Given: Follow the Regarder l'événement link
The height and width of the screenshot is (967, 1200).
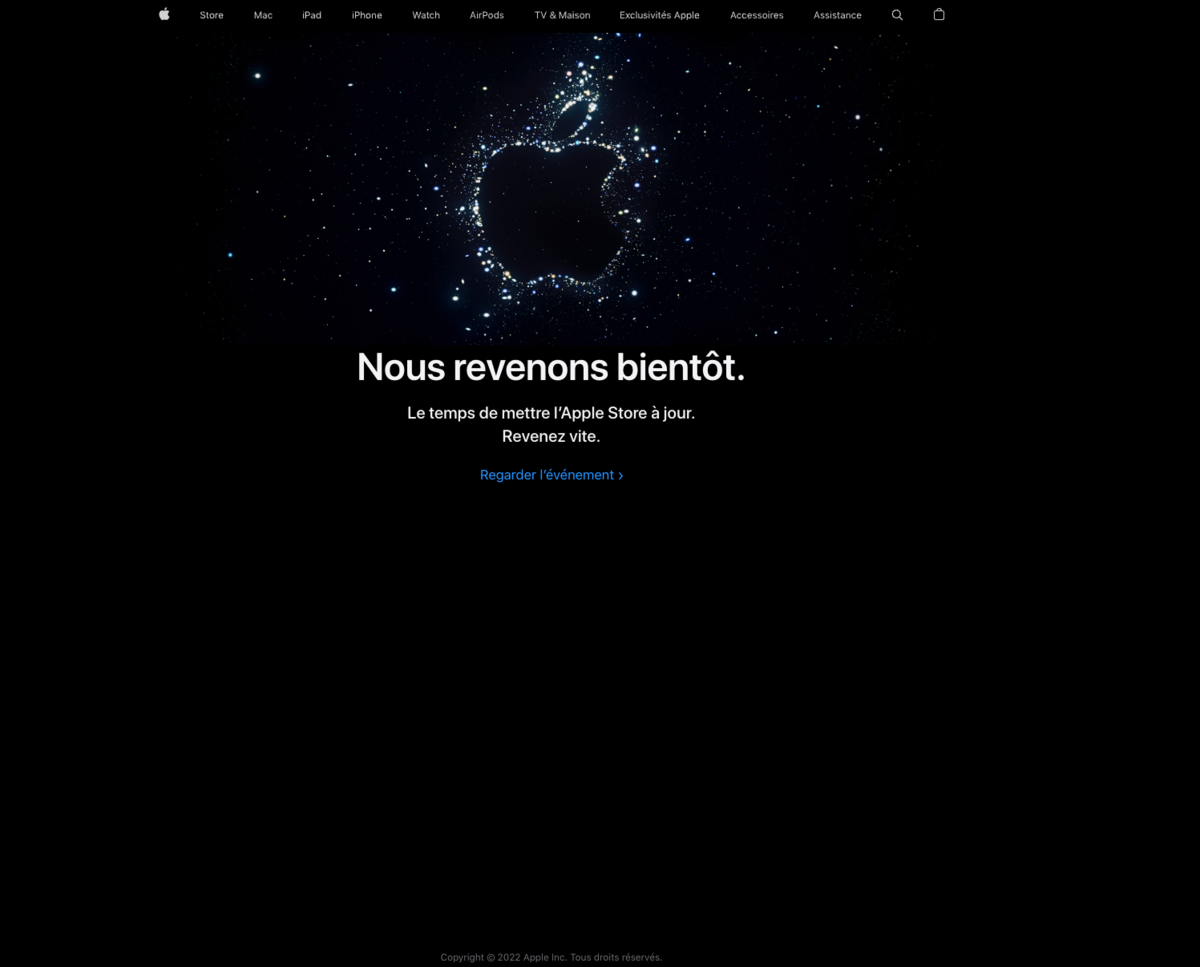Looking at the screenshot, I should click(551, 475).
